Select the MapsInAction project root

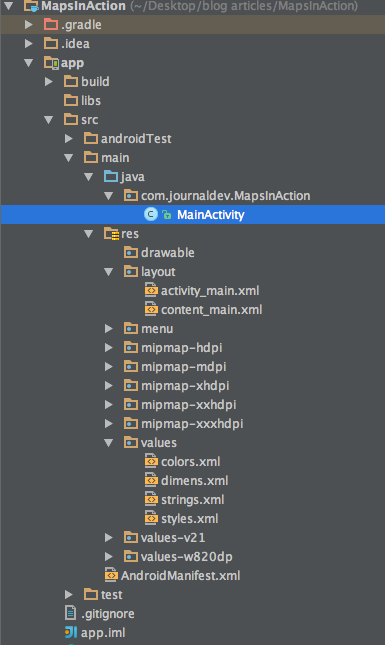[83, 6]
